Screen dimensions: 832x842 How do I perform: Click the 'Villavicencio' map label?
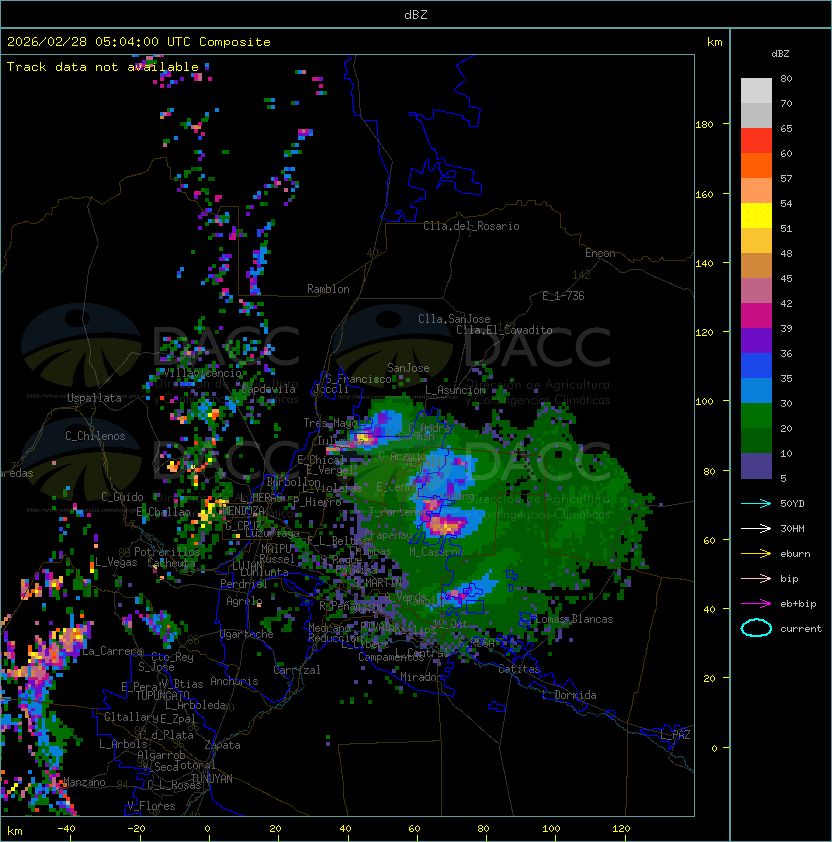click(x=202, y=373)
